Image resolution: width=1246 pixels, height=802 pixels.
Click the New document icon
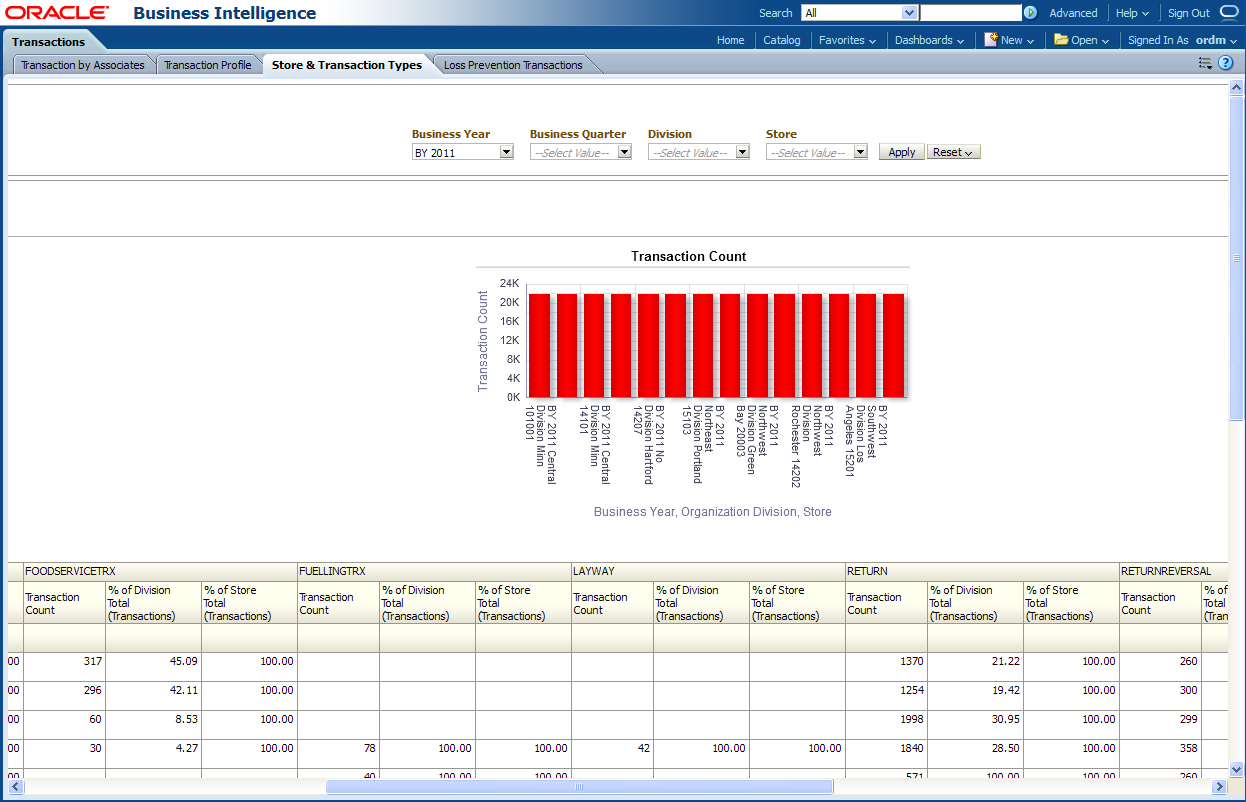[x=990, y=40]
